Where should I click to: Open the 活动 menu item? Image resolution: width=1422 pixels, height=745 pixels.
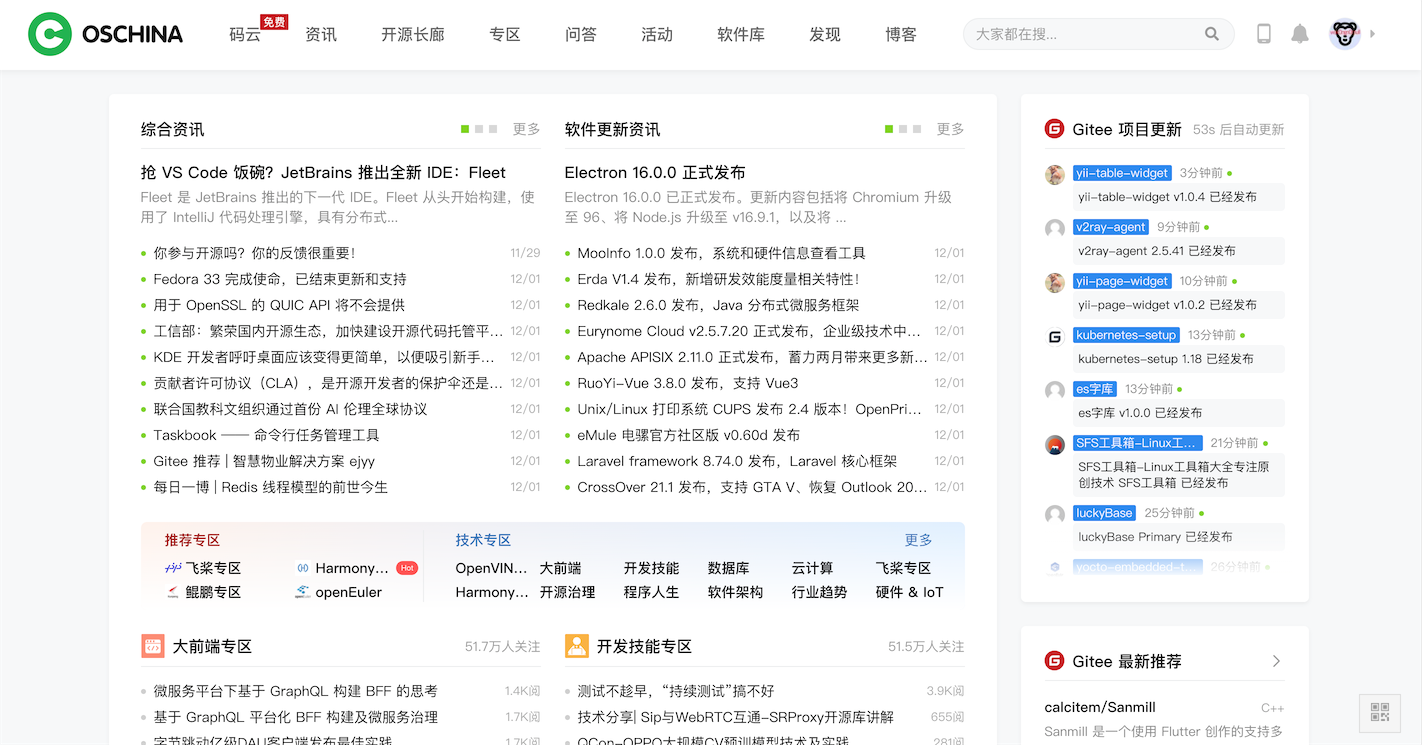(657, 34)
